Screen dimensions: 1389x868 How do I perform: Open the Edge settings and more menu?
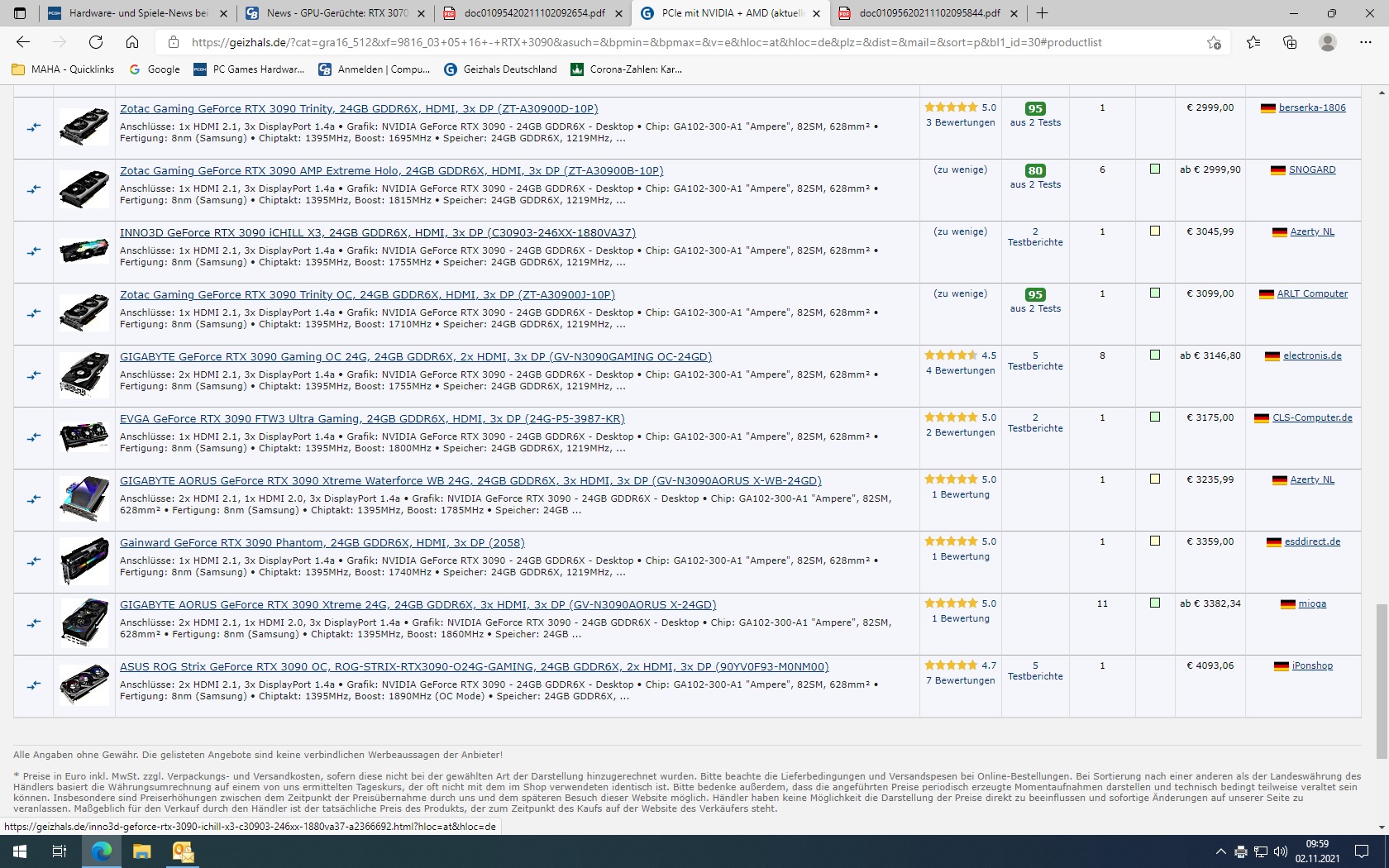tap(1366, 42)
